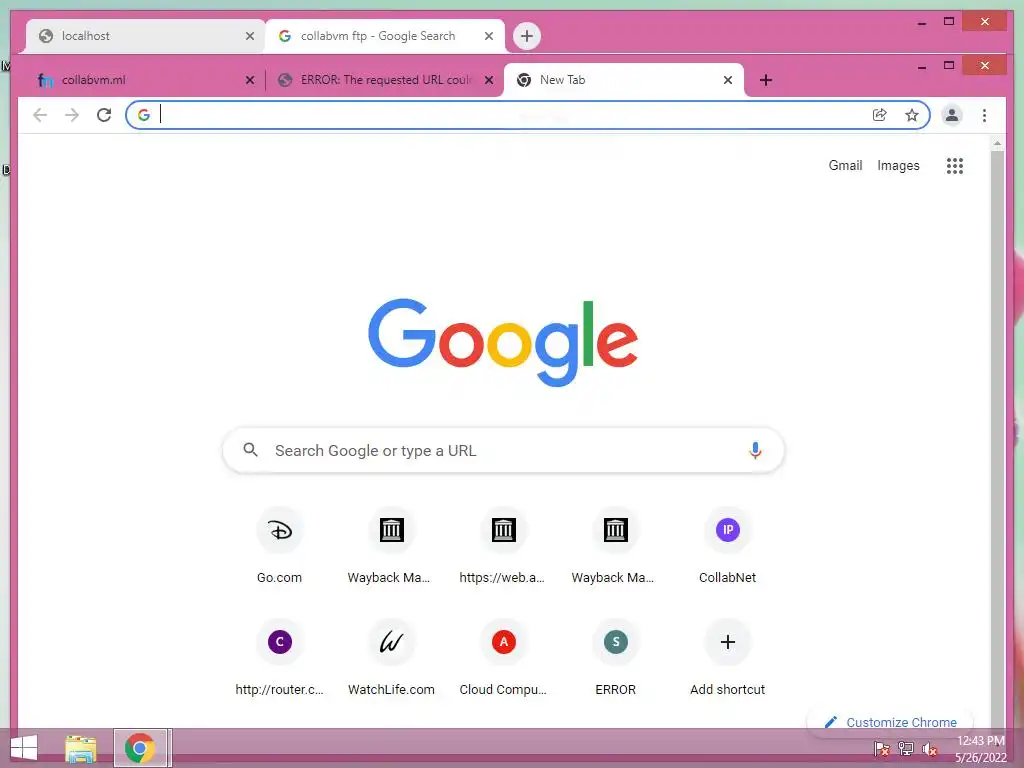Open a new tab in the front window
This screenshot has height=768, width=1024.
766,80
